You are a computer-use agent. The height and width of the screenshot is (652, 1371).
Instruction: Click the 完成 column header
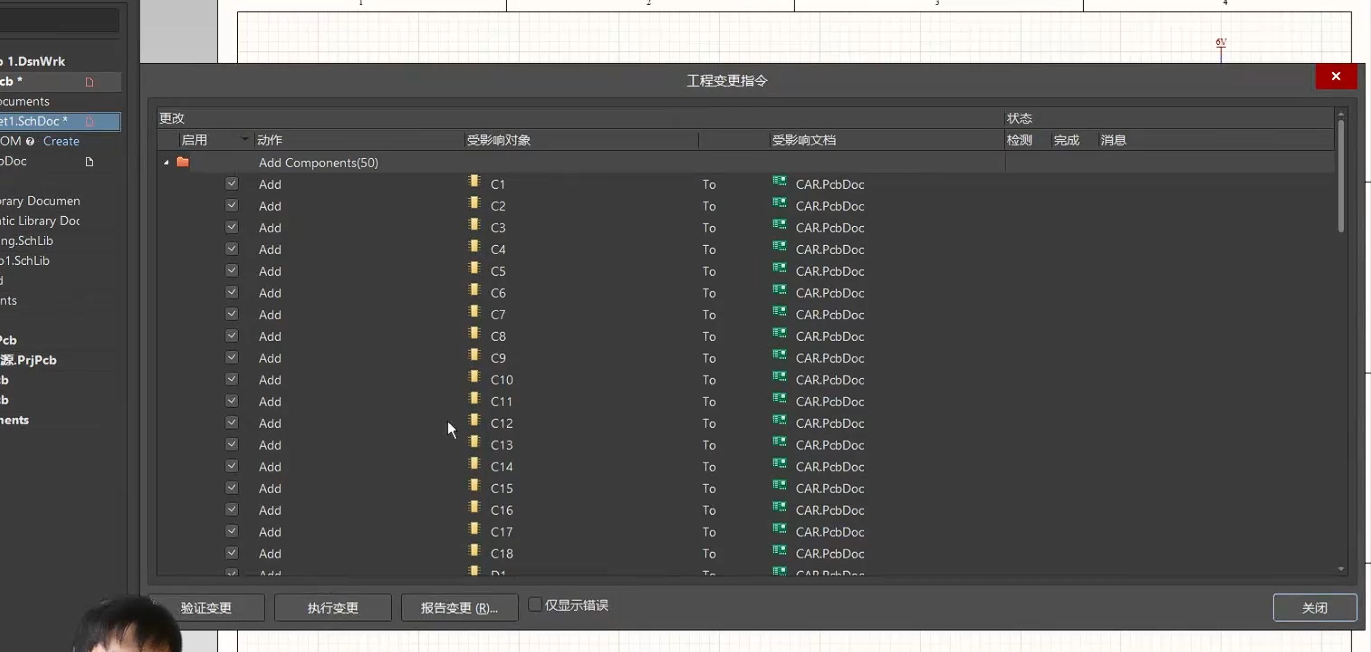click(x=1066, y=140)
